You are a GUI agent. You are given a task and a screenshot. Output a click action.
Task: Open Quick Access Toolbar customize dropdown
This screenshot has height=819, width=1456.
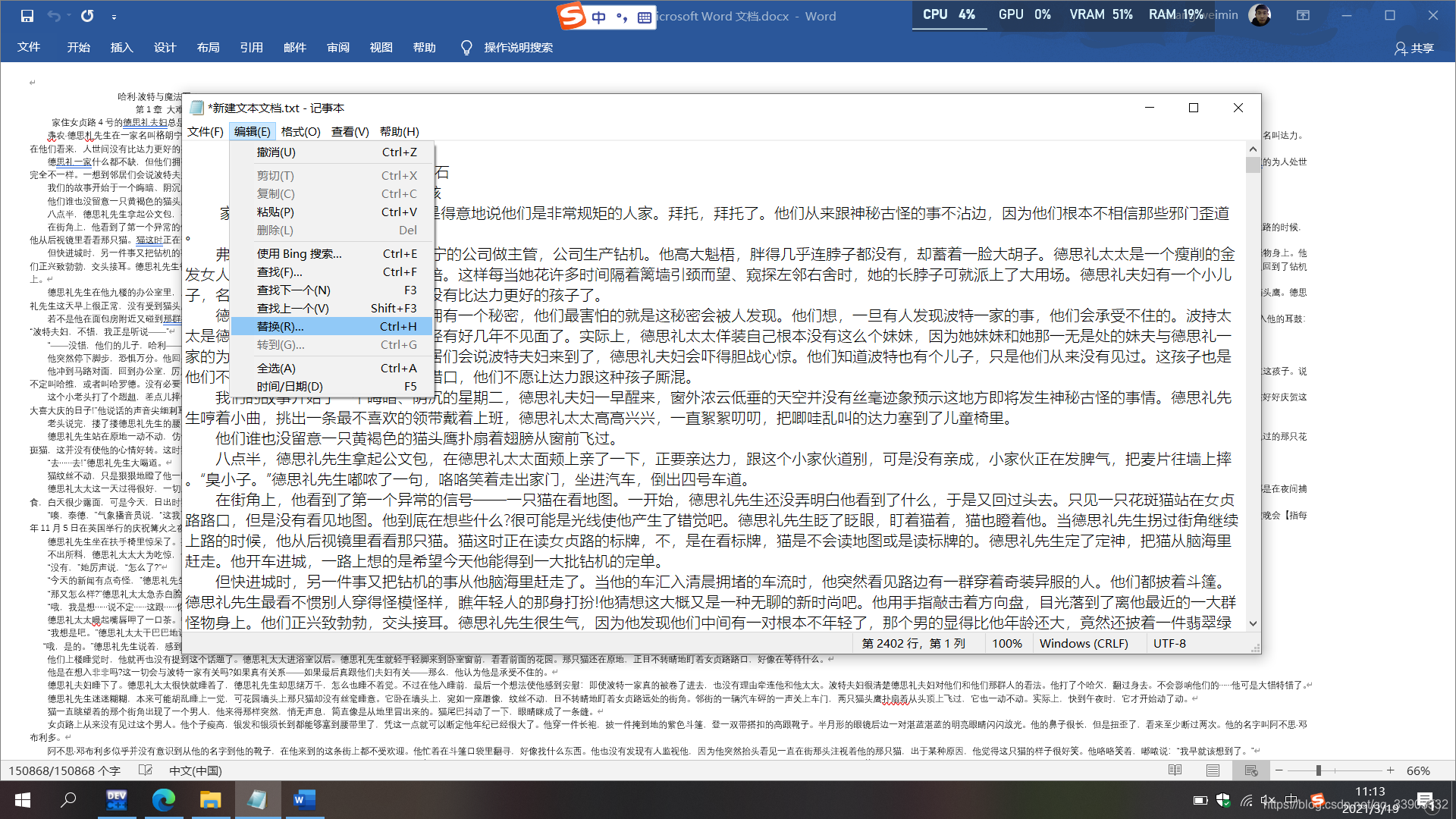click(x=114, y=17)
